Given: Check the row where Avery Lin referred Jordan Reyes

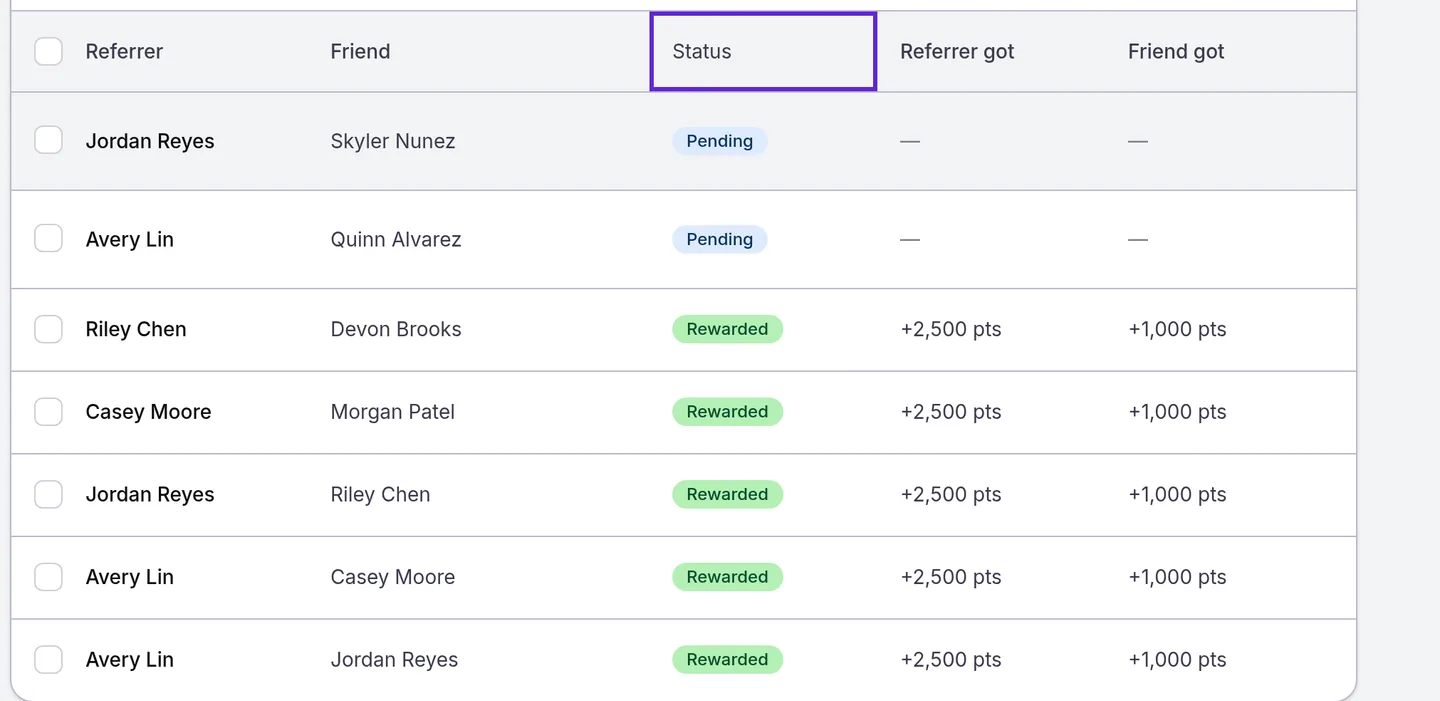Looking at the screenshot, I should click(48, 660).
